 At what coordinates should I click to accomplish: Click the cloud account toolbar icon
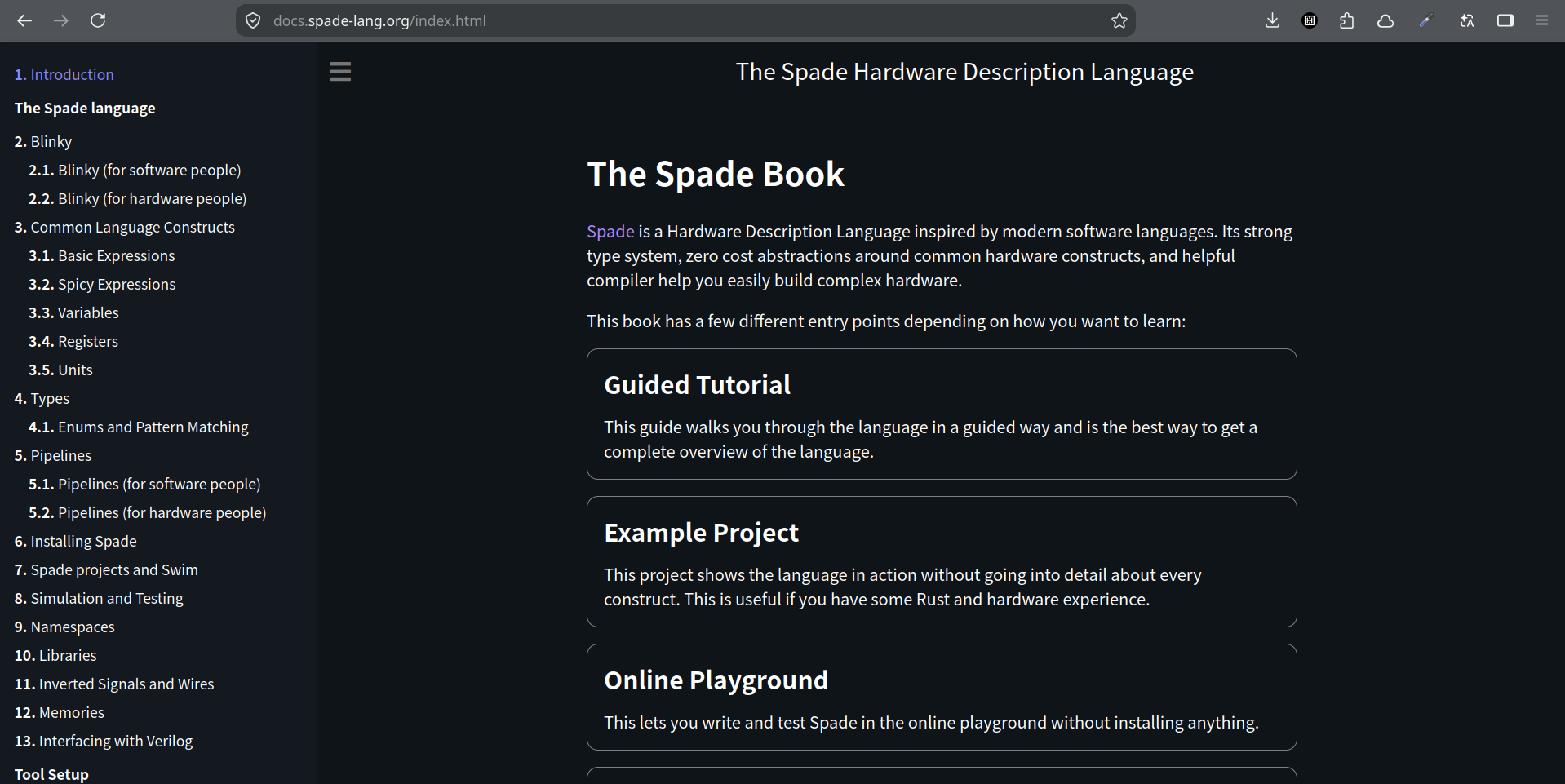click(x=1385, y=20)
